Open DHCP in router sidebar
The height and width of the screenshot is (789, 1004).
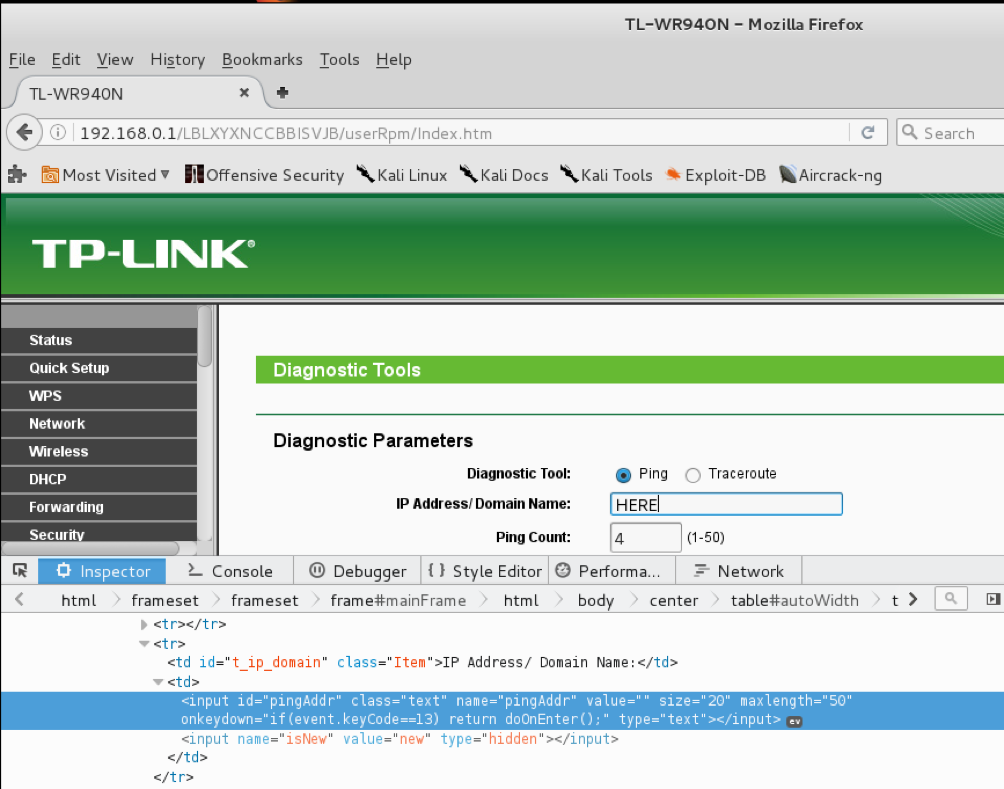click(99, 479)
